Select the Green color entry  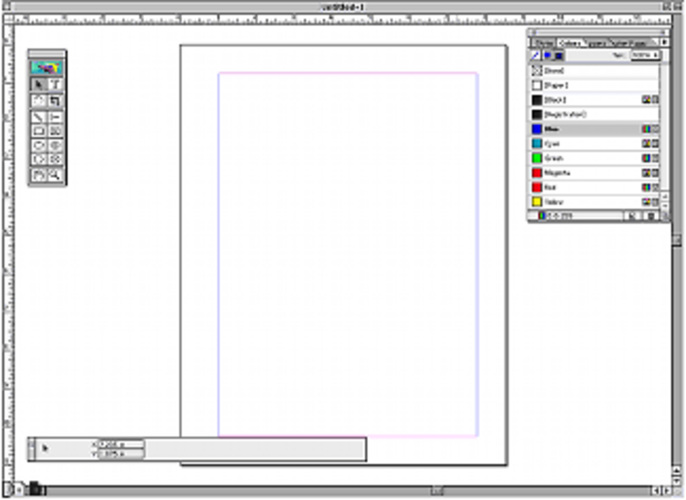coord(595,158)
